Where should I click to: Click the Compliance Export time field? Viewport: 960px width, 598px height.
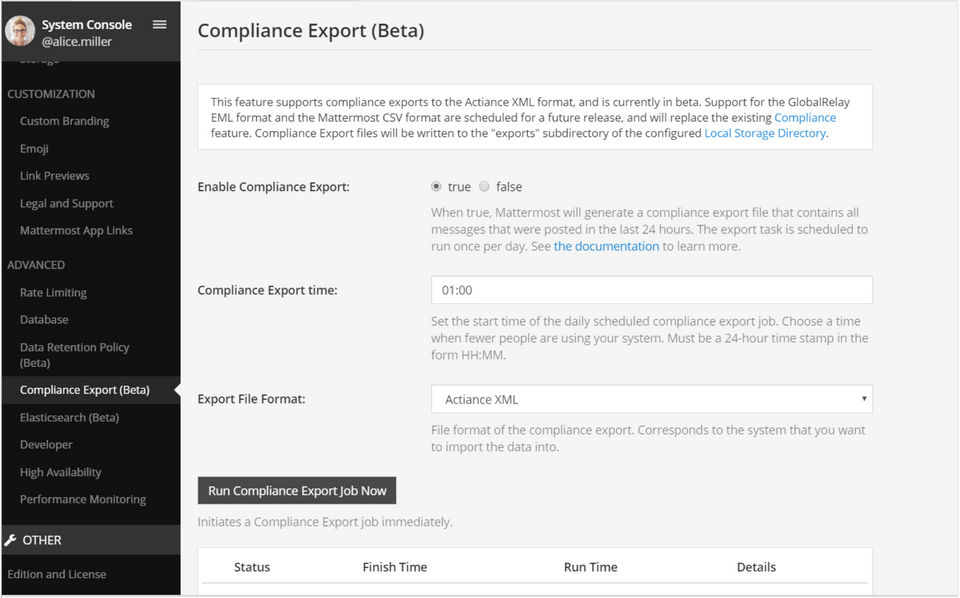coord(651,290)
